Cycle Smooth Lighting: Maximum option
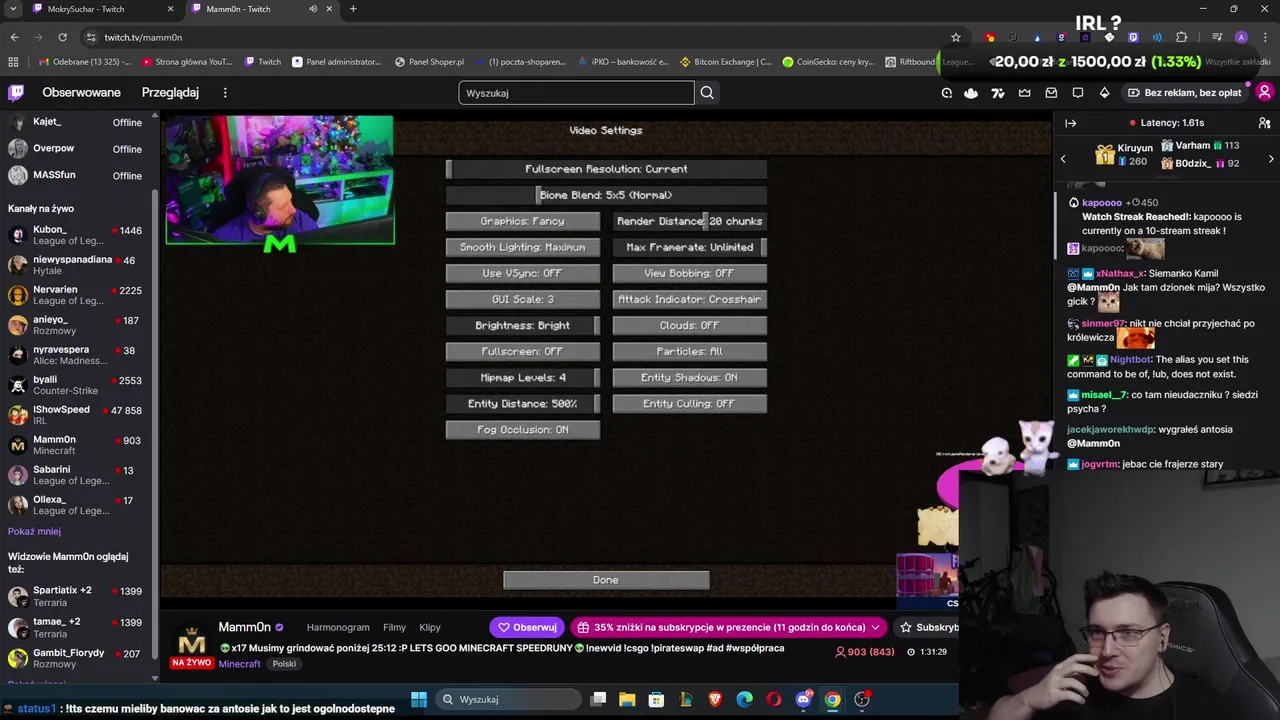The width and height of the screenshot is (1280, 720). point(523,247)
